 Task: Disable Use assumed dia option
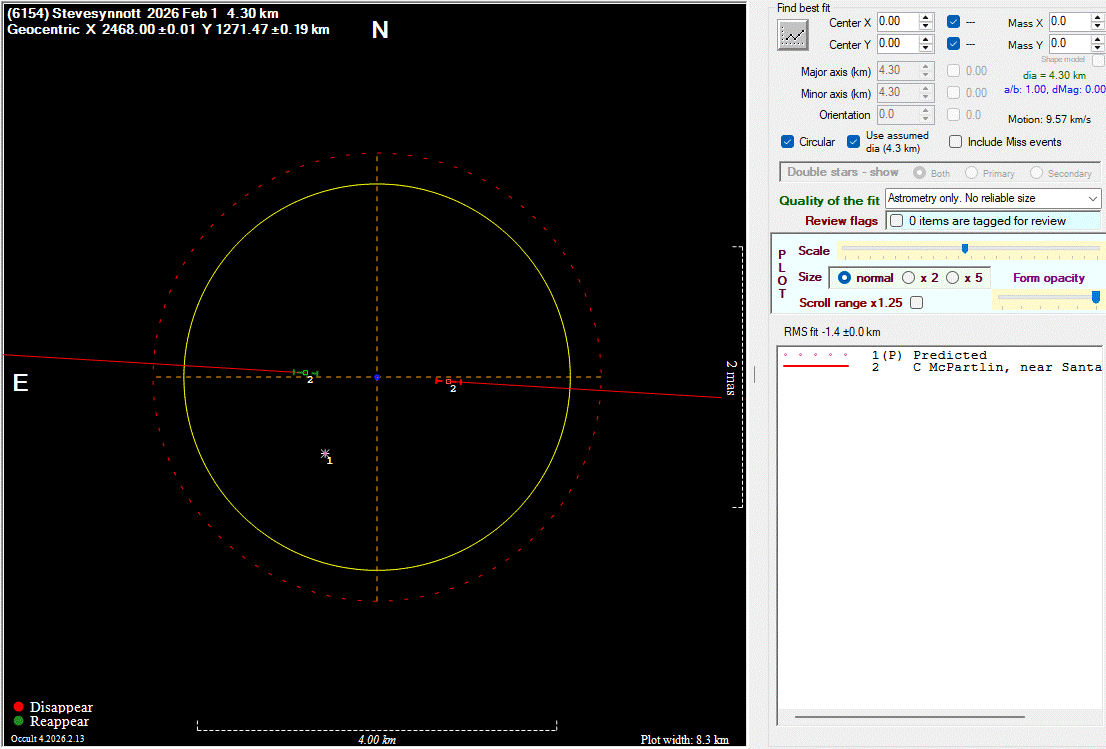click(853, 142)
